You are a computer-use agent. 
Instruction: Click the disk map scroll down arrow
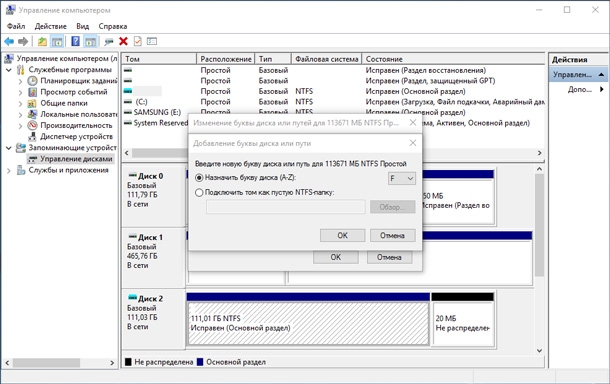click(540, 351)
